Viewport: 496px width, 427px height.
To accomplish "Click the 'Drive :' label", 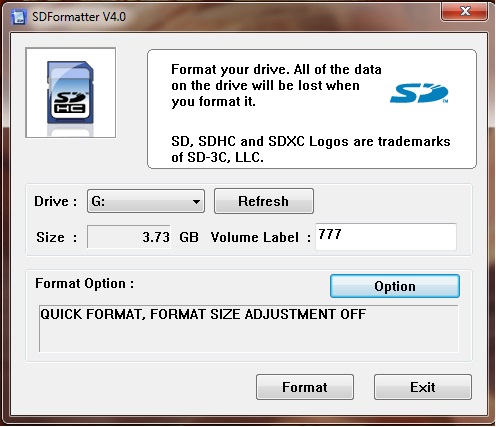I will [56, 201].
